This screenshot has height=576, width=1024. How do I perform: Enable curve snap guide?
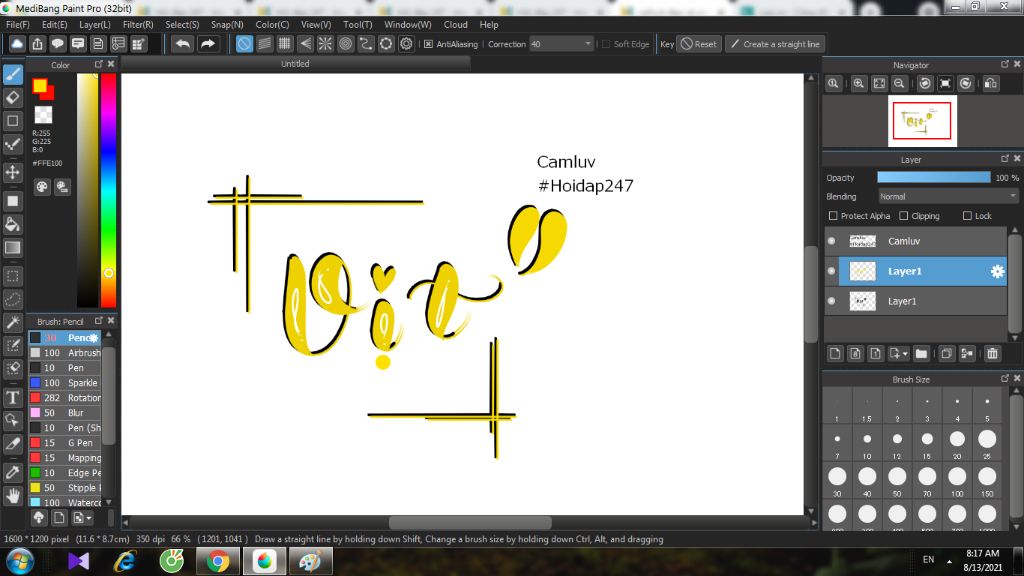(x=366, y=44)
